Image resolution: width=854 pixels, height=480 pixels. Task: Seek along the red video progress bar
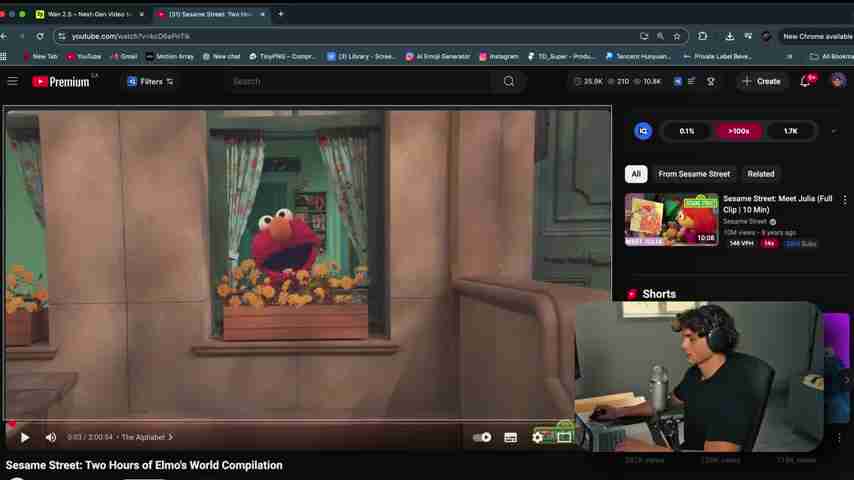289,421
